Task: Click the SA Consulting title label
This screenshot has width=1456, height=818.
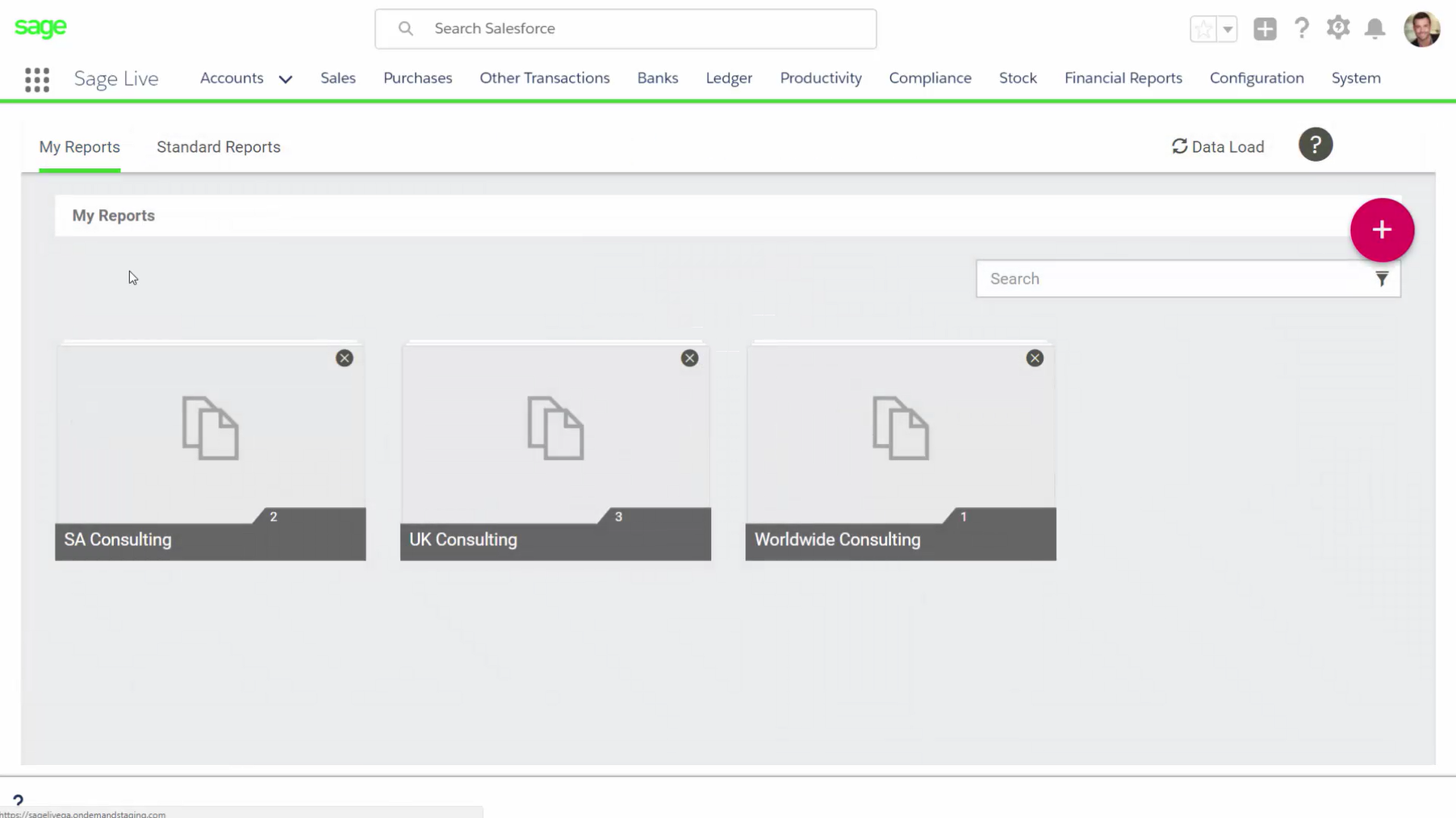Action: pos(118,539)
